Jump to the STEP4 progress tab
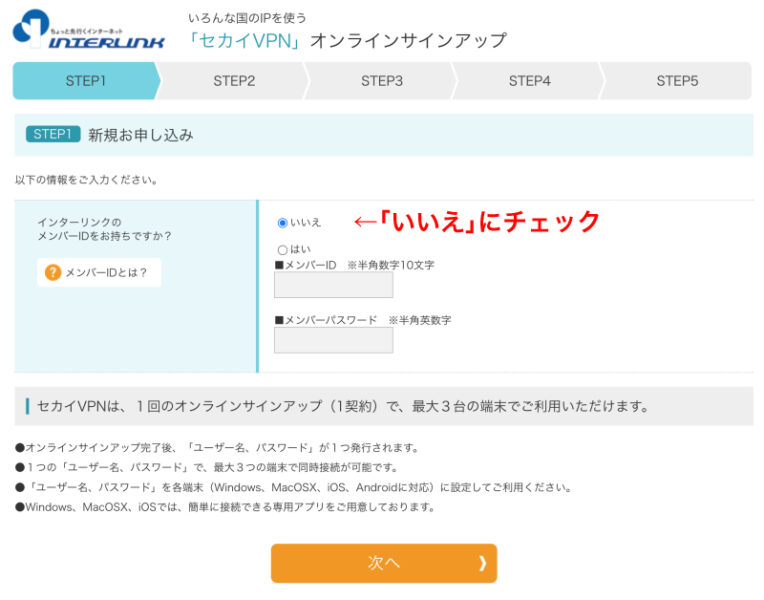Screen dimensions: 764x600 click(x=529, y=81)
